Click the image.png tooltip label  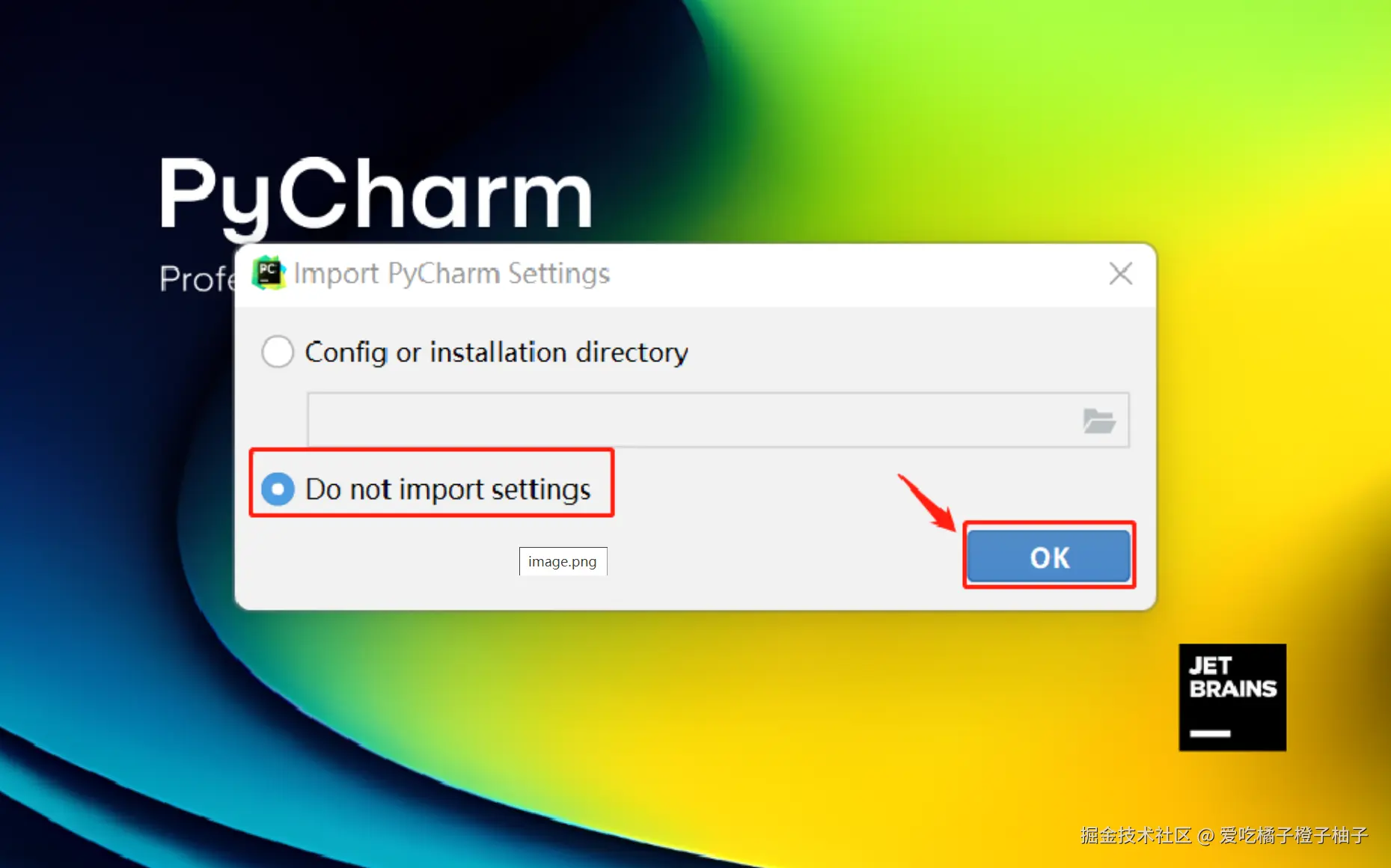click(563, 561)
